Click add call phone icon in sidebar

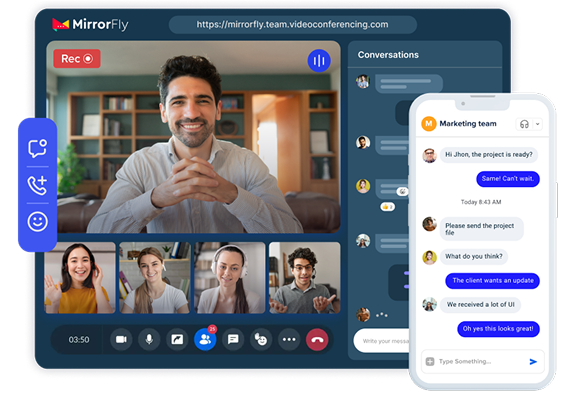pyautogui.click(x=37, y=185)
